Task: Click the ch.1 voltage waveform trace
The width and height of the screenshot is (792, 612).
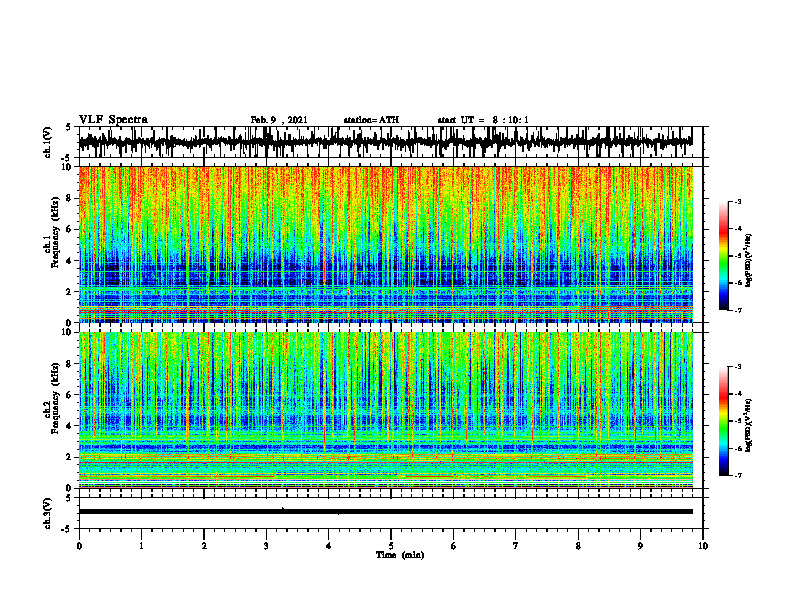Action: (385, 142)
